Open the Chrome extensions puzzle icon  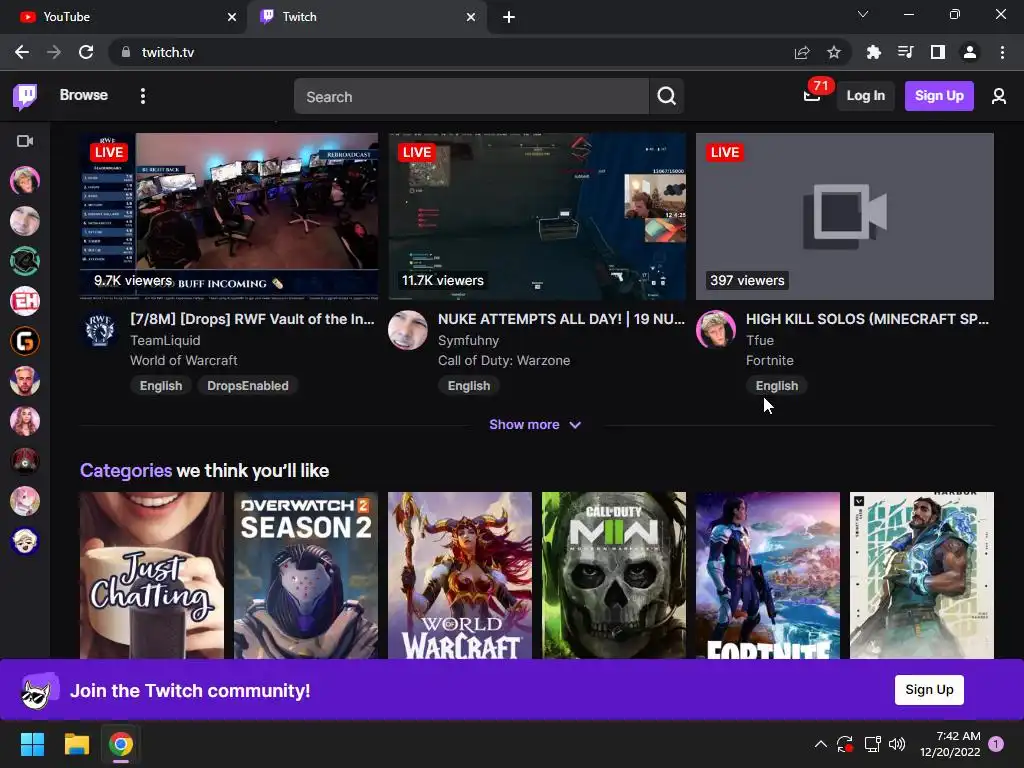[x=873, y=52]
